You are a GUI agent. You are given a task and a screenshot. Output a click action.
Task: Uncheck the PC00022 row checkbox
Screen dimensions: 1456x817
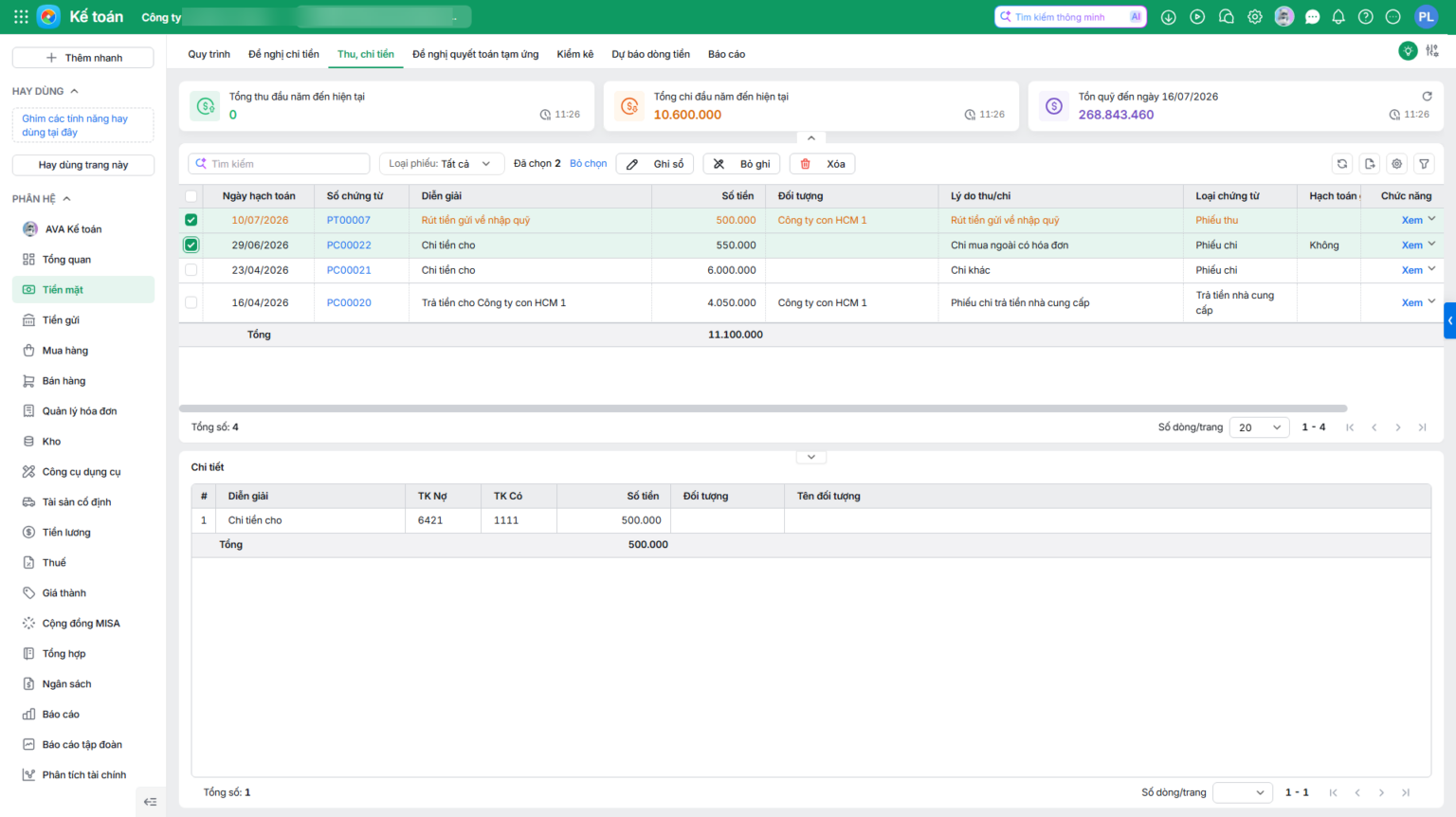[191, 245]
